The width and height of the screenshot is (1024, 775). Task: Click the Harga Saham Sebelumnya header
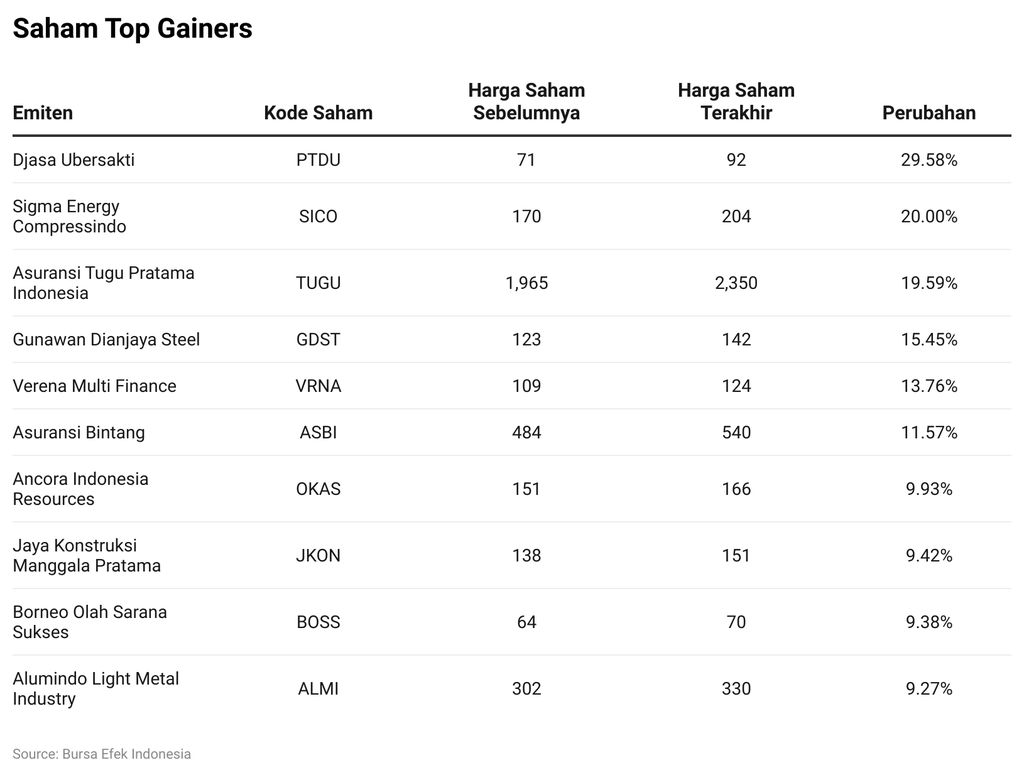tap(526, 102)
